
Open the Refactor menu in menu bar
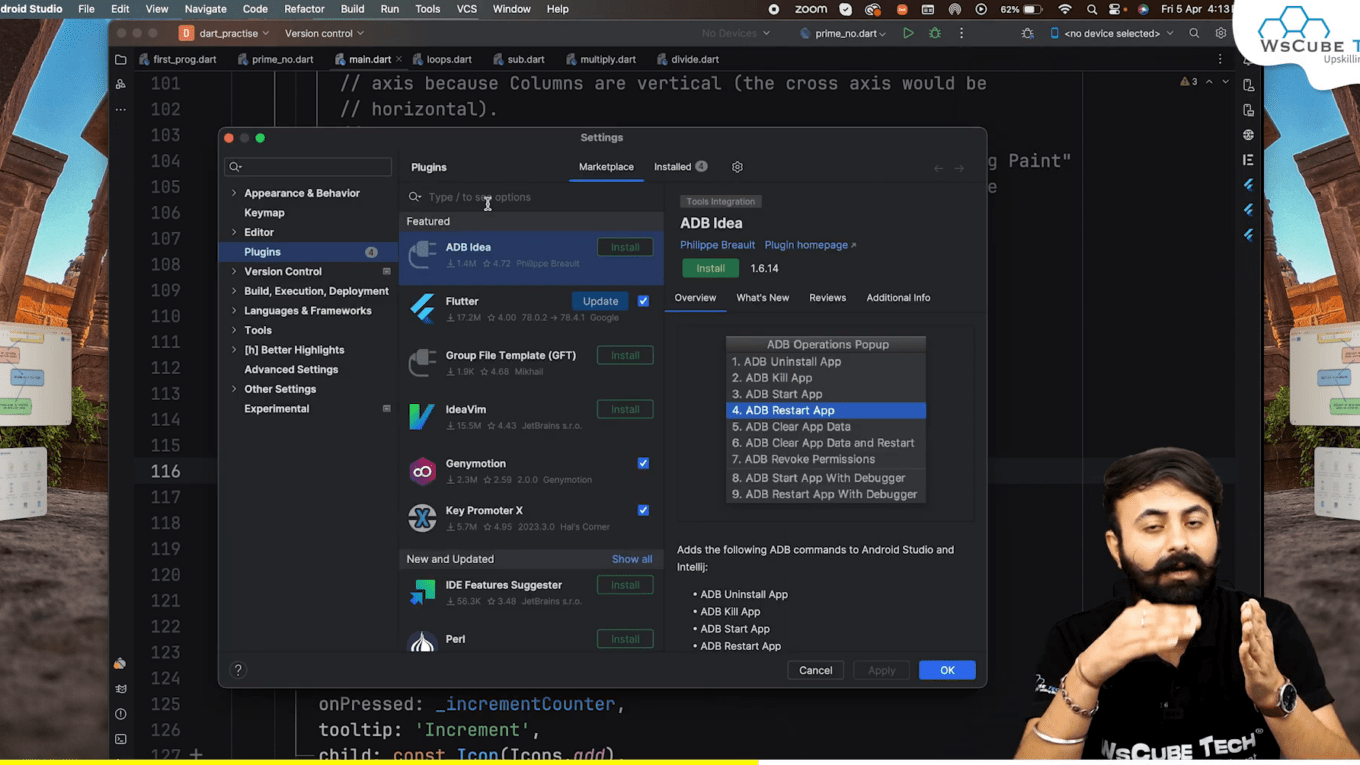[304, 9]
